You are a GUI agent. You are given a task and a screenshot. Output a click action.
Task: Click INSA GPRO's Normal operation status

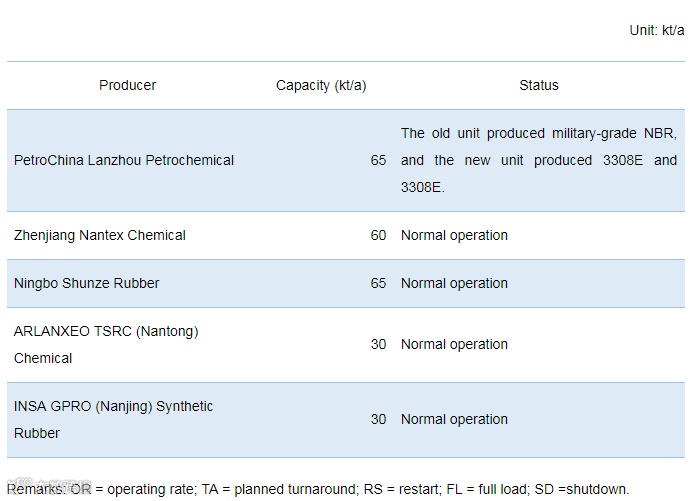(454, 420)
